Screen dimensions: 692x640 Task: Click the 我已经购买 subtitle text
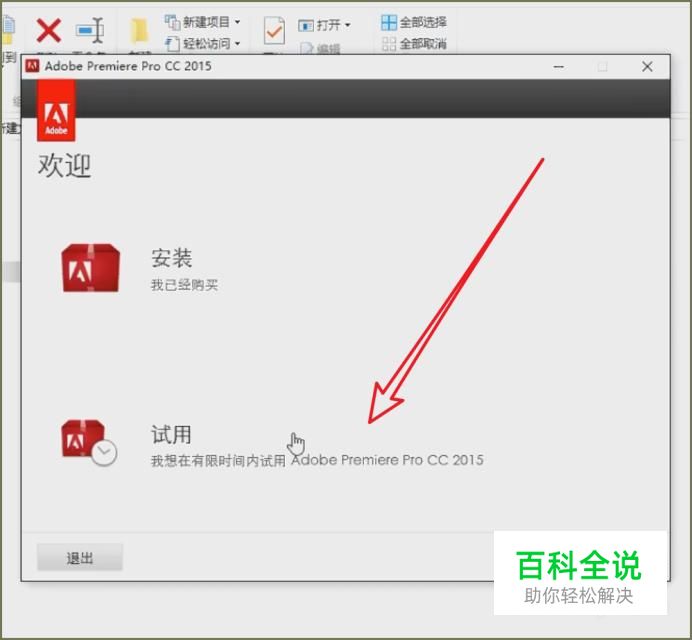click(184, 285)
